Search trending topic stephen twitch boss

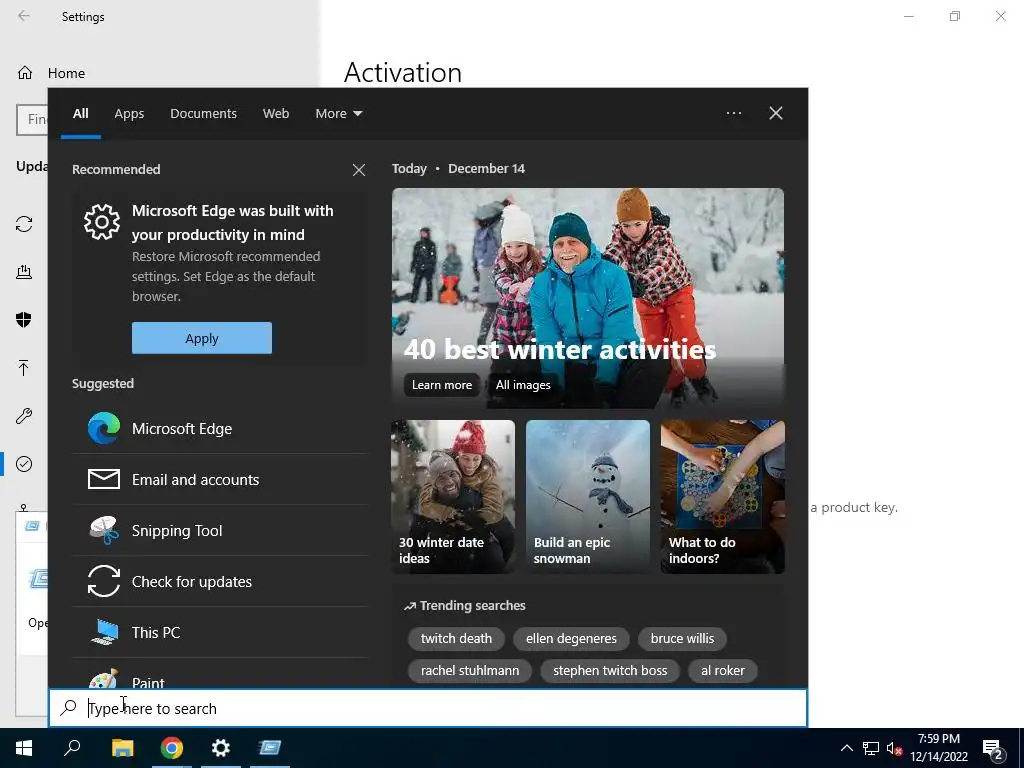pyautogui.click(x=610, y=671)
